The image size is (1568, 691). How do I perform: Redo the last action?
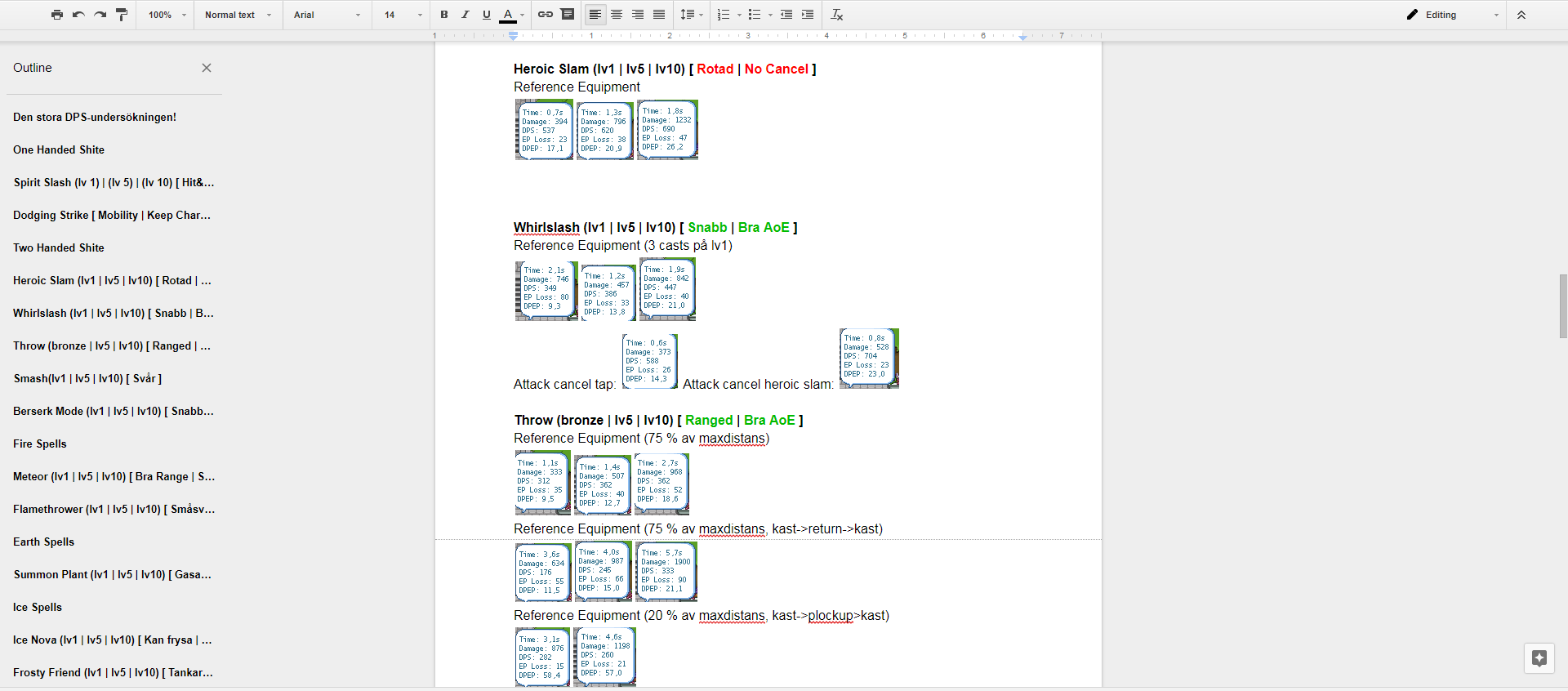tap(100, 15)
